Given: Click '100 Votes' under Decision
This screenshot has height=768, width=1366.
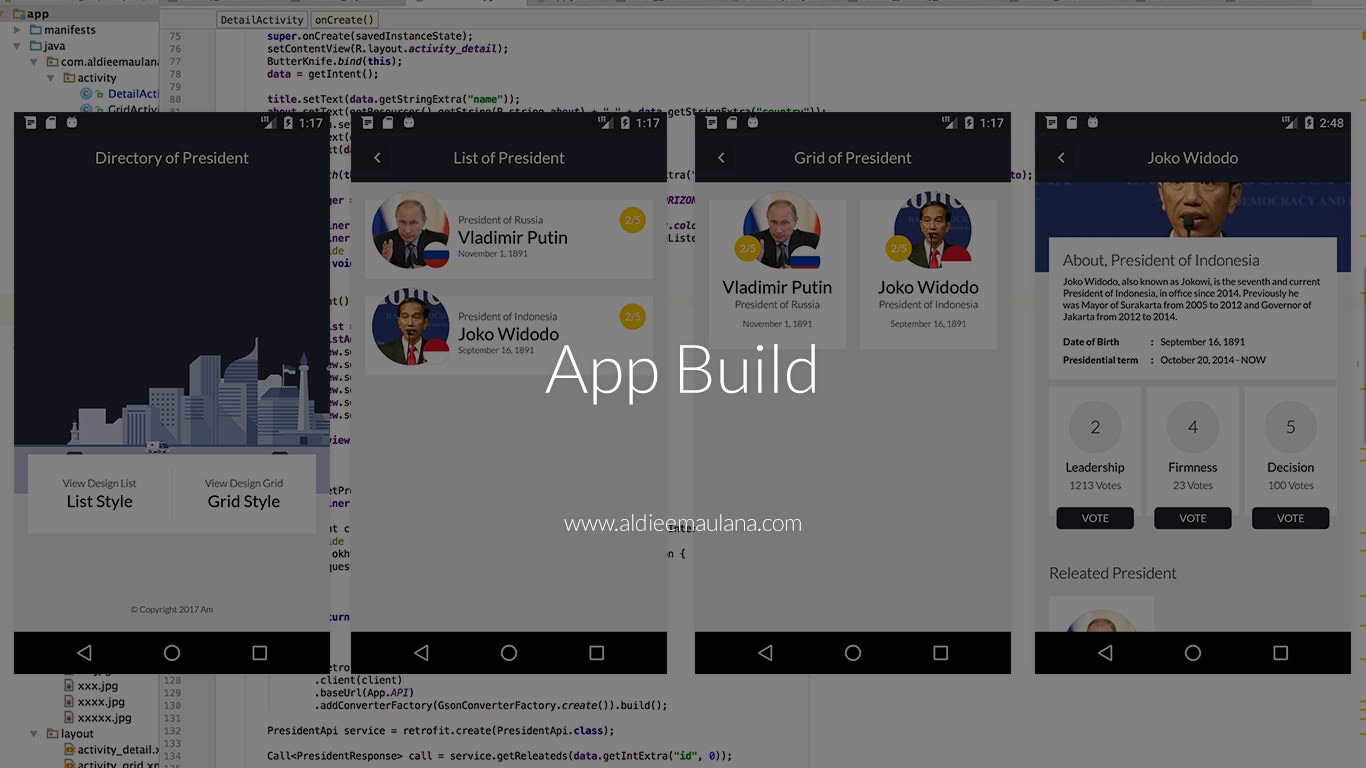Looking at the screenshot, I should [x=1291, y=486].
